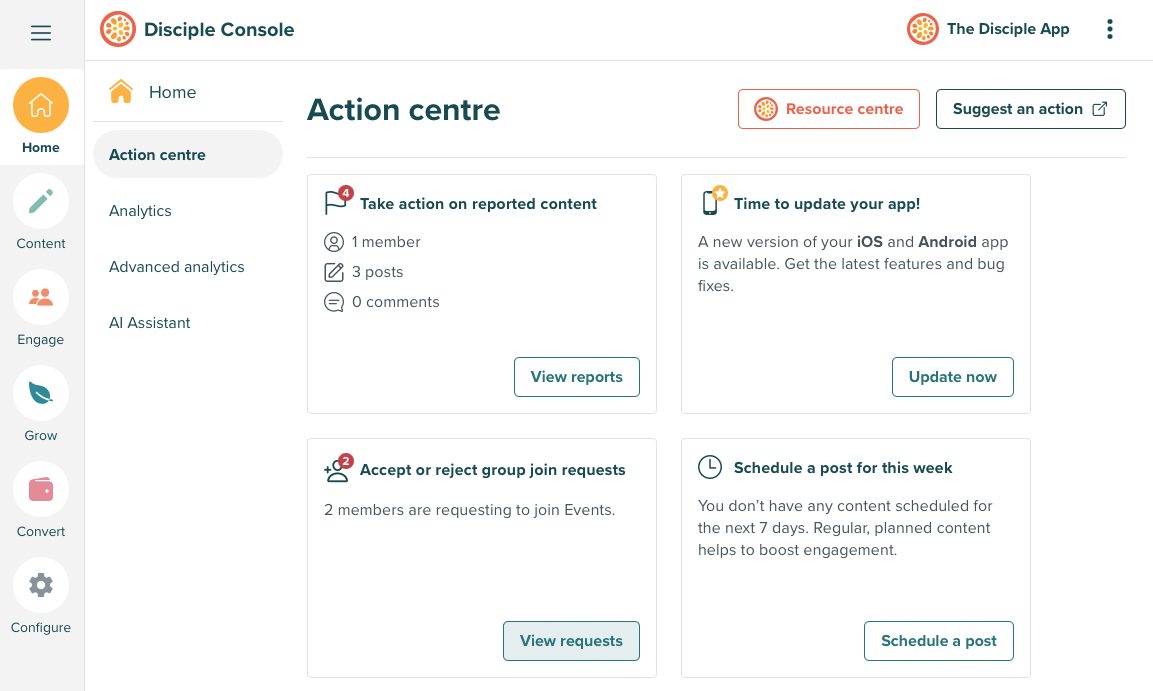This screenshot has width=1153, height=691.
Task: Click the Schedule a post button
Action: [938, 641]
